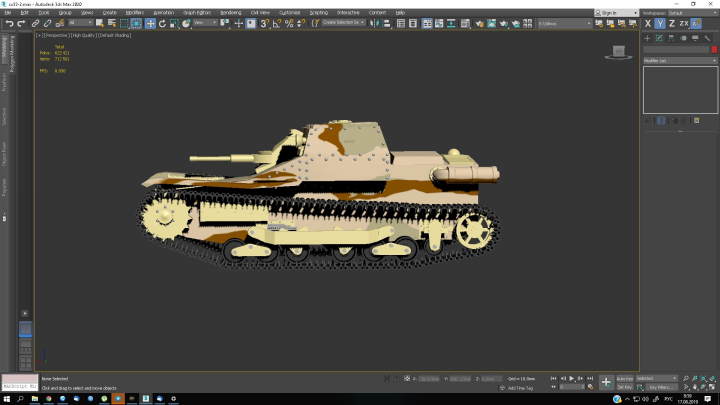
Task: Open the Workspace Default dropdown
Action: point(692,13)
